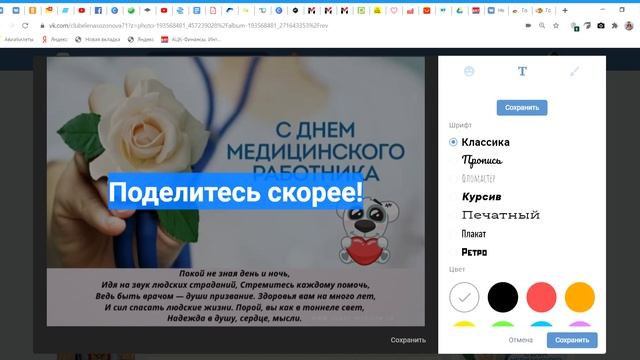The height and width of the screenshot is (360, 640).
Task: Click the black camera screenshot extension
Action: tap(601, 25)
